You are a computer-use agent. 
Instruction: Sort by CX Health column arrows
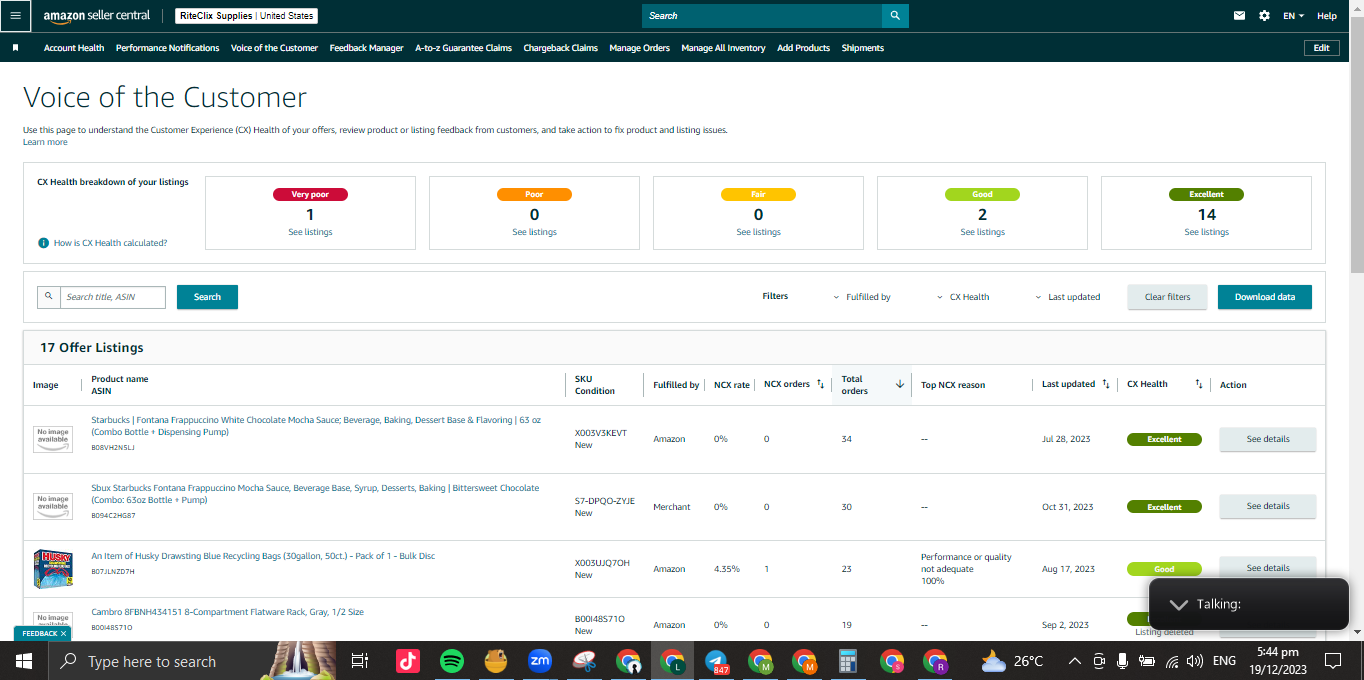click(1198, 384)
